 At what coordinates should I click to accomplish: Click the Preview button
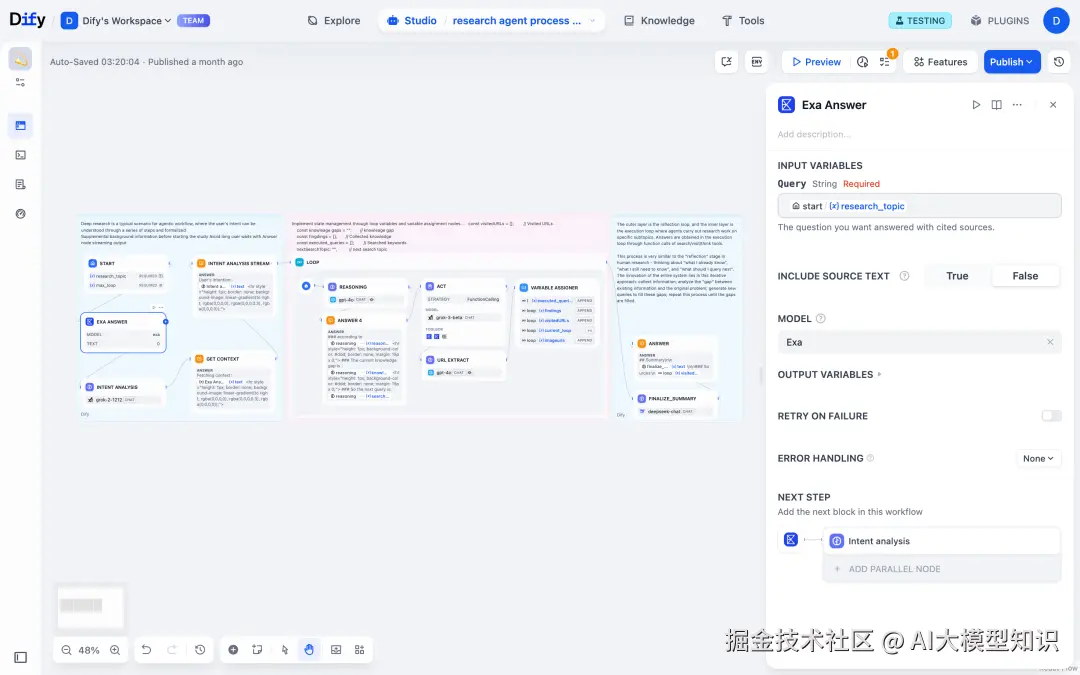[x=816, y=62]
